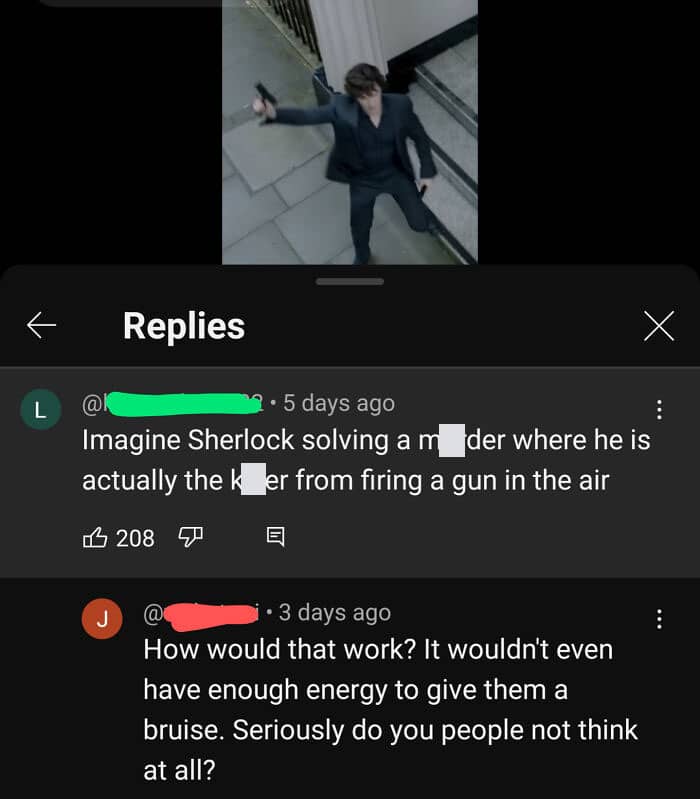Open the green-redacted commenter's username
This screenshot has width=700, height=799.
pyautogui.click(x=172, y=404)
